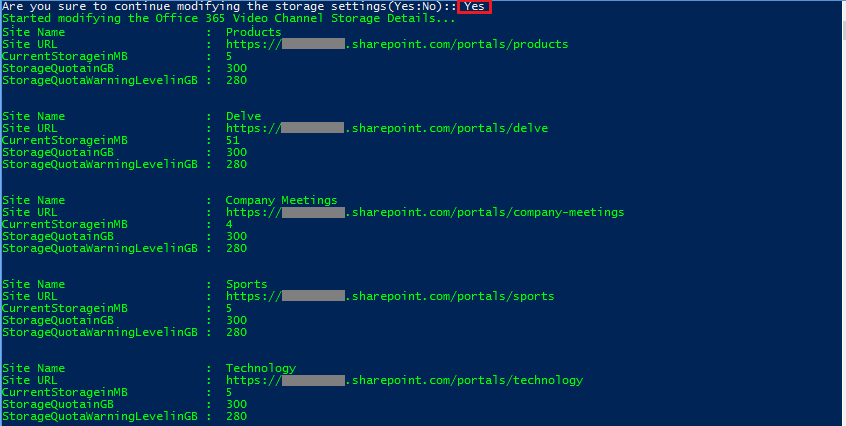Select the Sports site name value
Viewport: 846px width, 426px height.
[x=246, y=284]
